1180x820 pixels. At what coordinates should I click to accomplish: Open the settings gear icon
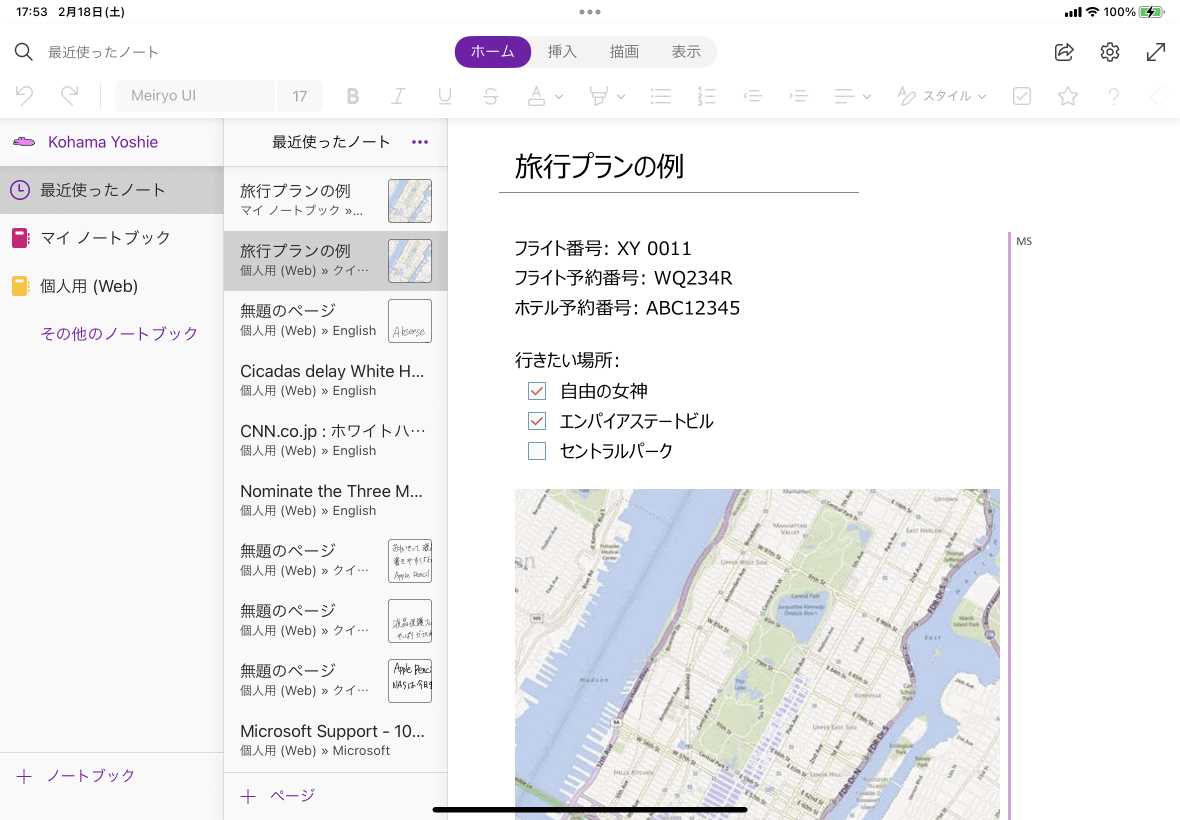[1110, 52]
